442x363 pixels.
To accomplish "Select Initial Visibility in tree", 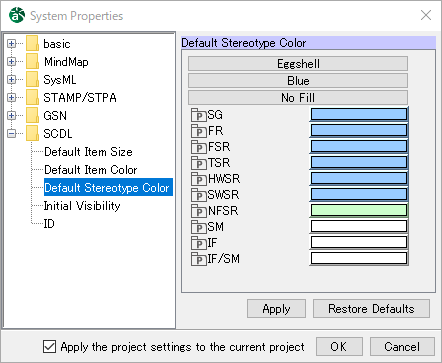I will (x=82, y=206).
